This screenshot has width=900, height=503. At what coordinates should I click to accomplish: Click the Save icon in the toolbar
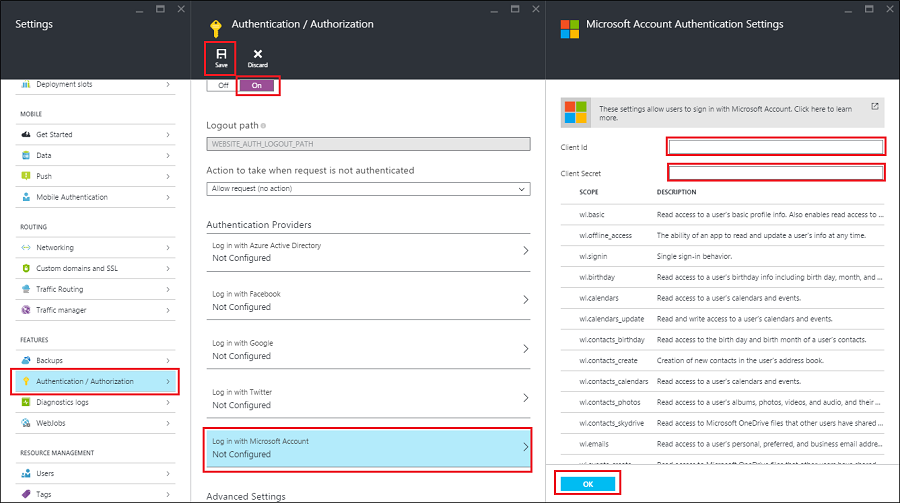click(221, 54)
